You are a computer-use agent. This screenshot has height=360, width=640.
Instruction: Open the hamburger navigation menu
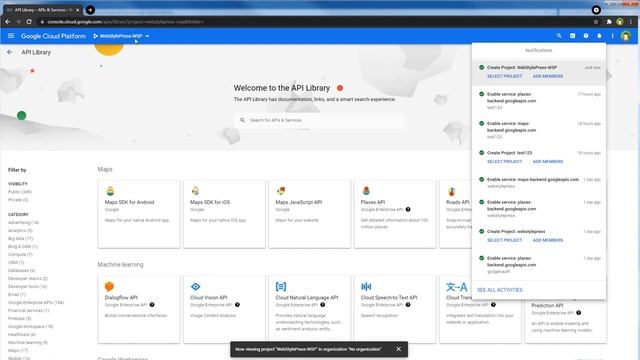11,36
